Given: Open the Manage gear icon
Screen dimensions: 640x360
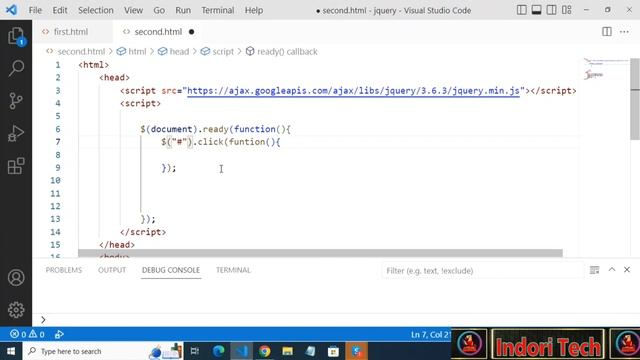Looking at the screenshot, I should pos(16,310).
